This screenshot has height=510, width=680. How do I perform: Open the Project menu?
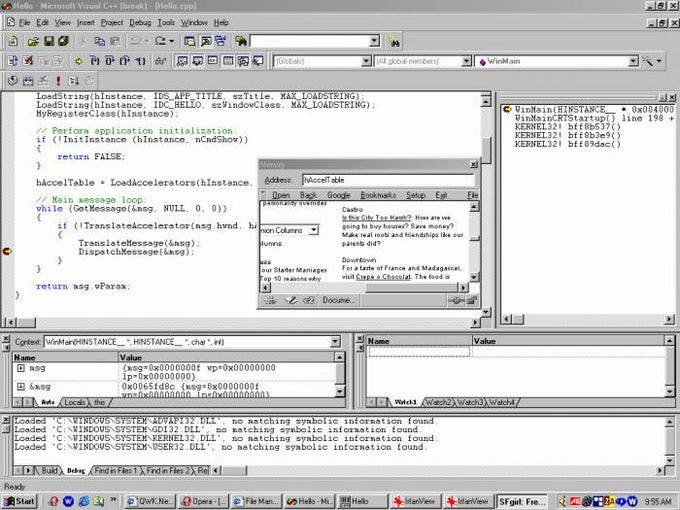(x=112, y=23)
